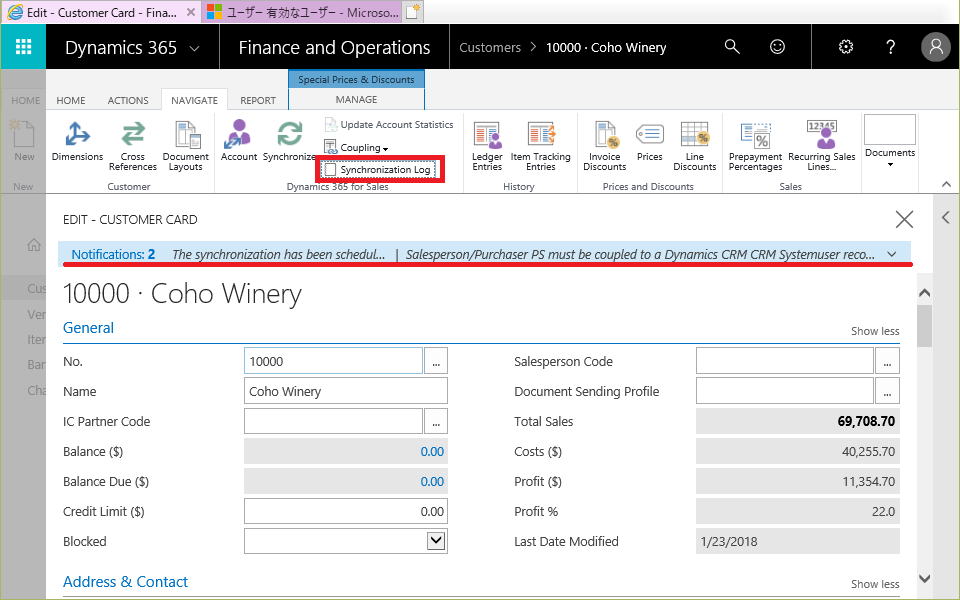Open the Dynamics 365 app launcher grid
Viewport: 960px width, 600px height.
coord(23,47)
